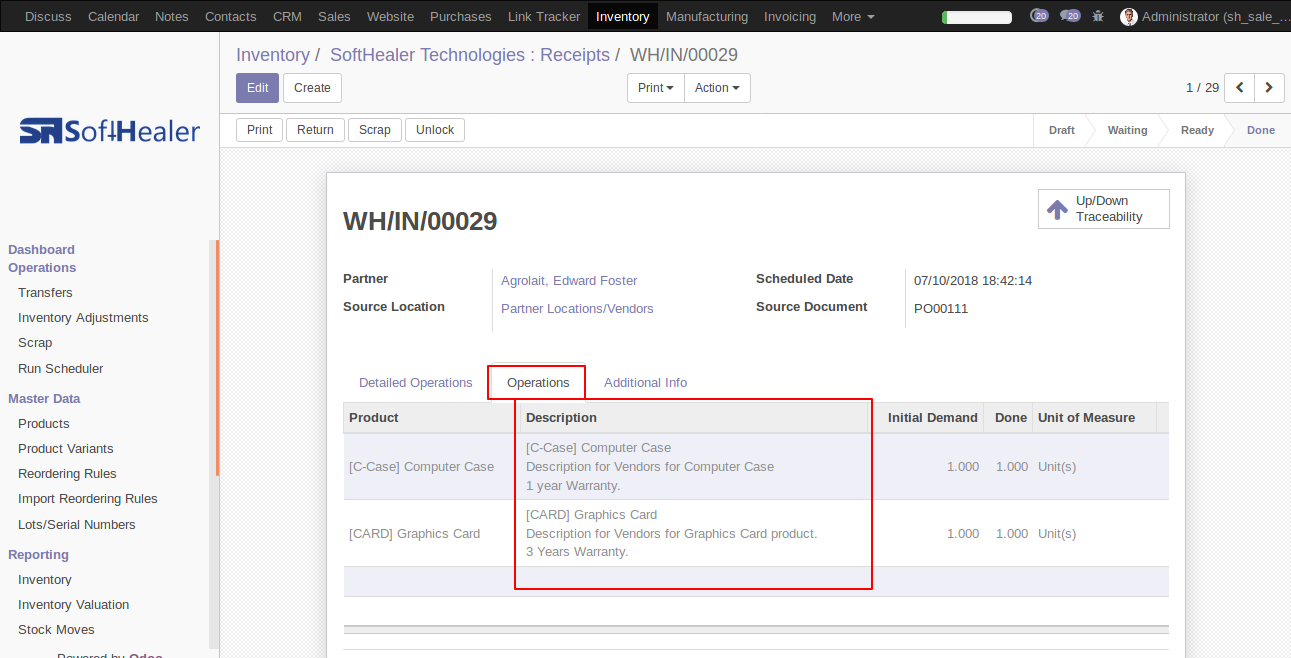
Task: Click the SoftHealer logo
Action: click(109, 131)
